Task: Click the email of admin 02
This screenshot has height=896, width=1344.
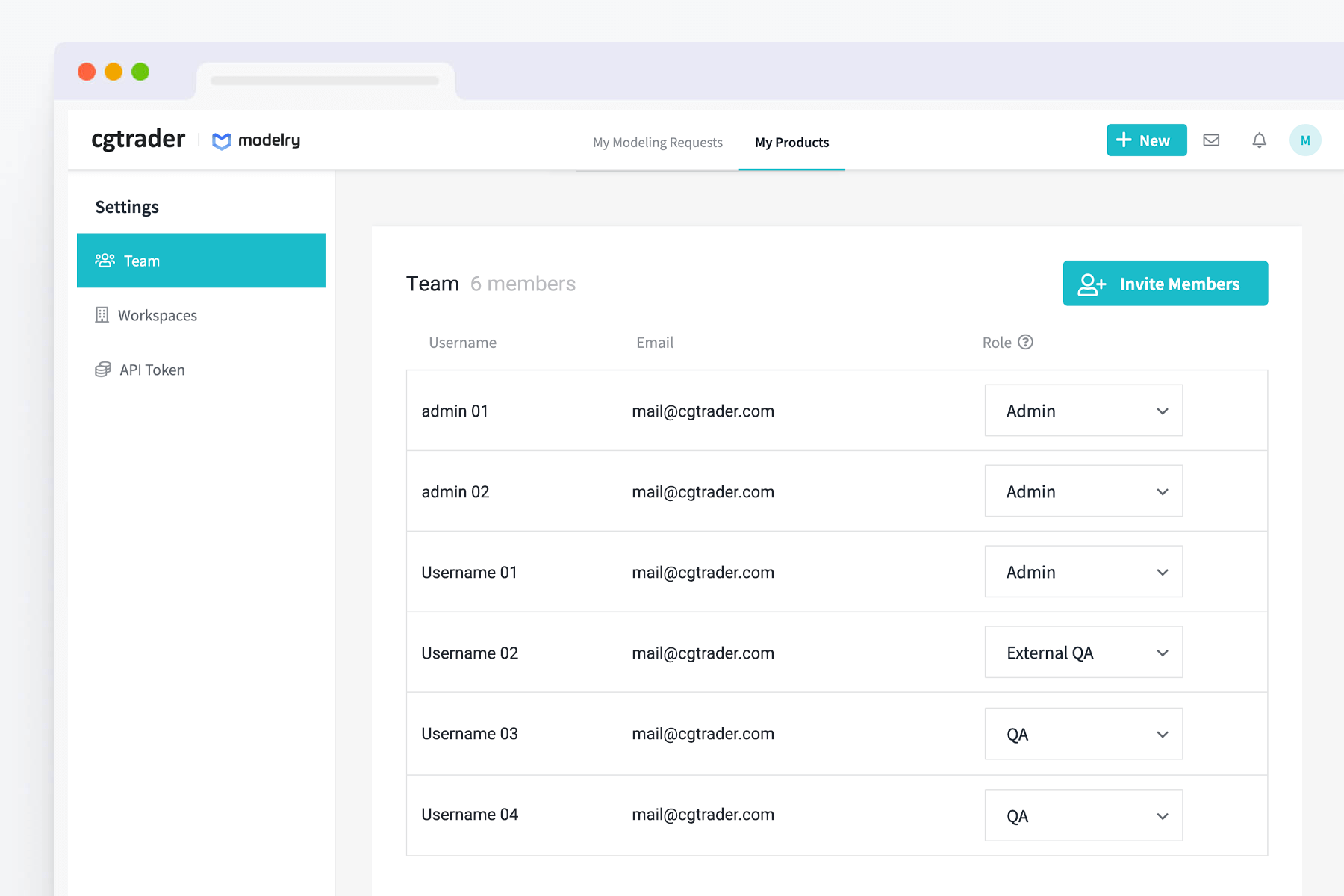Action: 703,492
